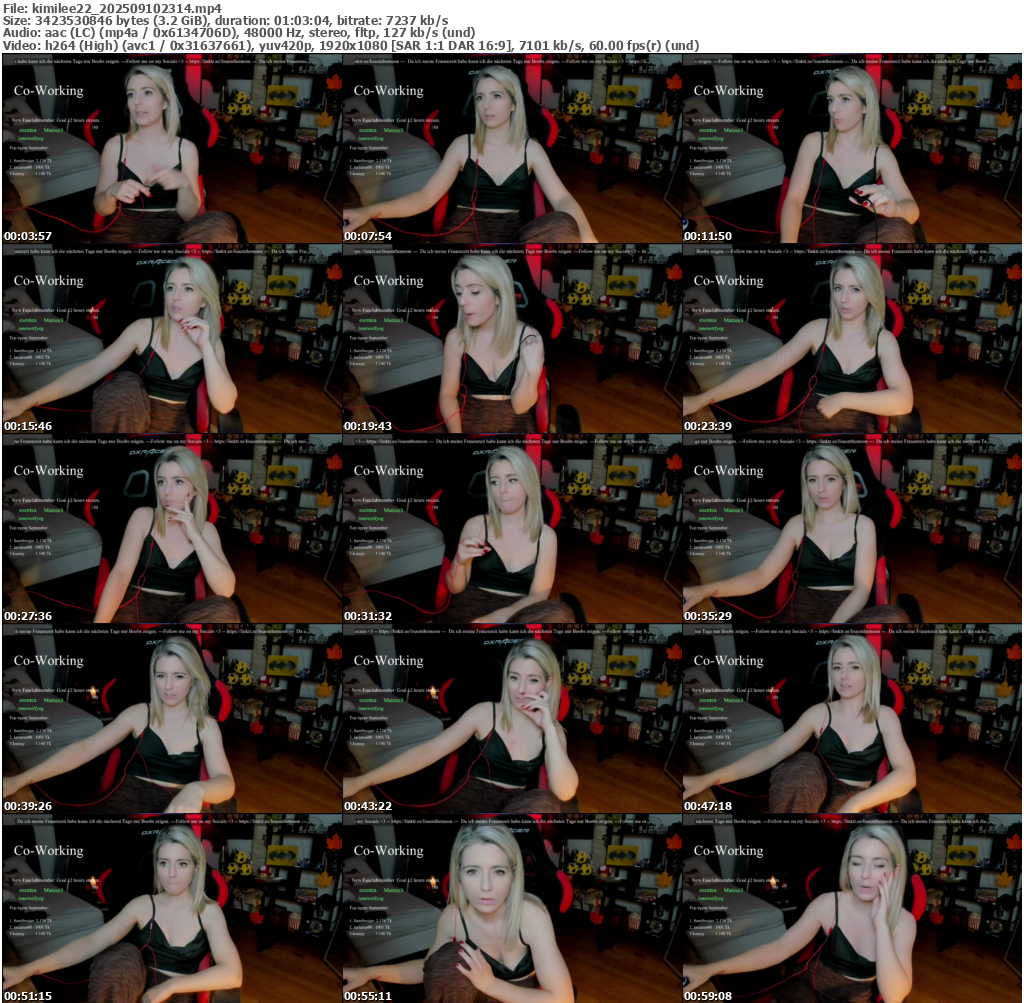Select the frame stamped 00:23:39

(x=852, y=339)
